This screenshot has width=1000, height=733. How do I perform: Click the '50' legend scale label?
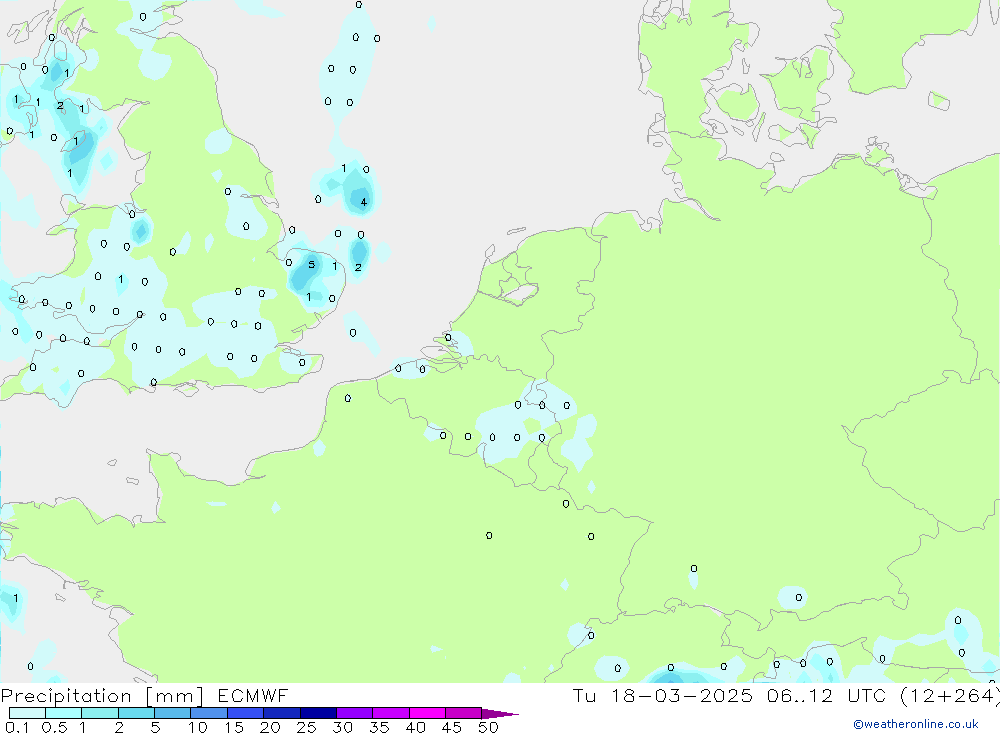tap(489, 727)
